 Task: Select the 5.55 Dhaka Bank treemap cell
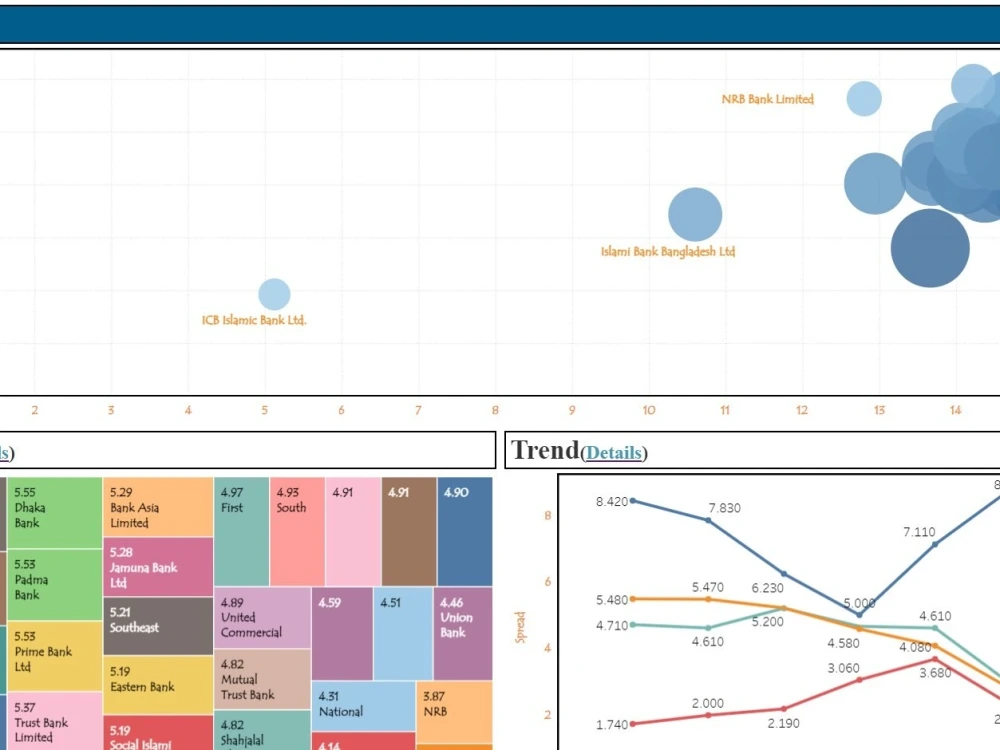(x=54, y=513)
